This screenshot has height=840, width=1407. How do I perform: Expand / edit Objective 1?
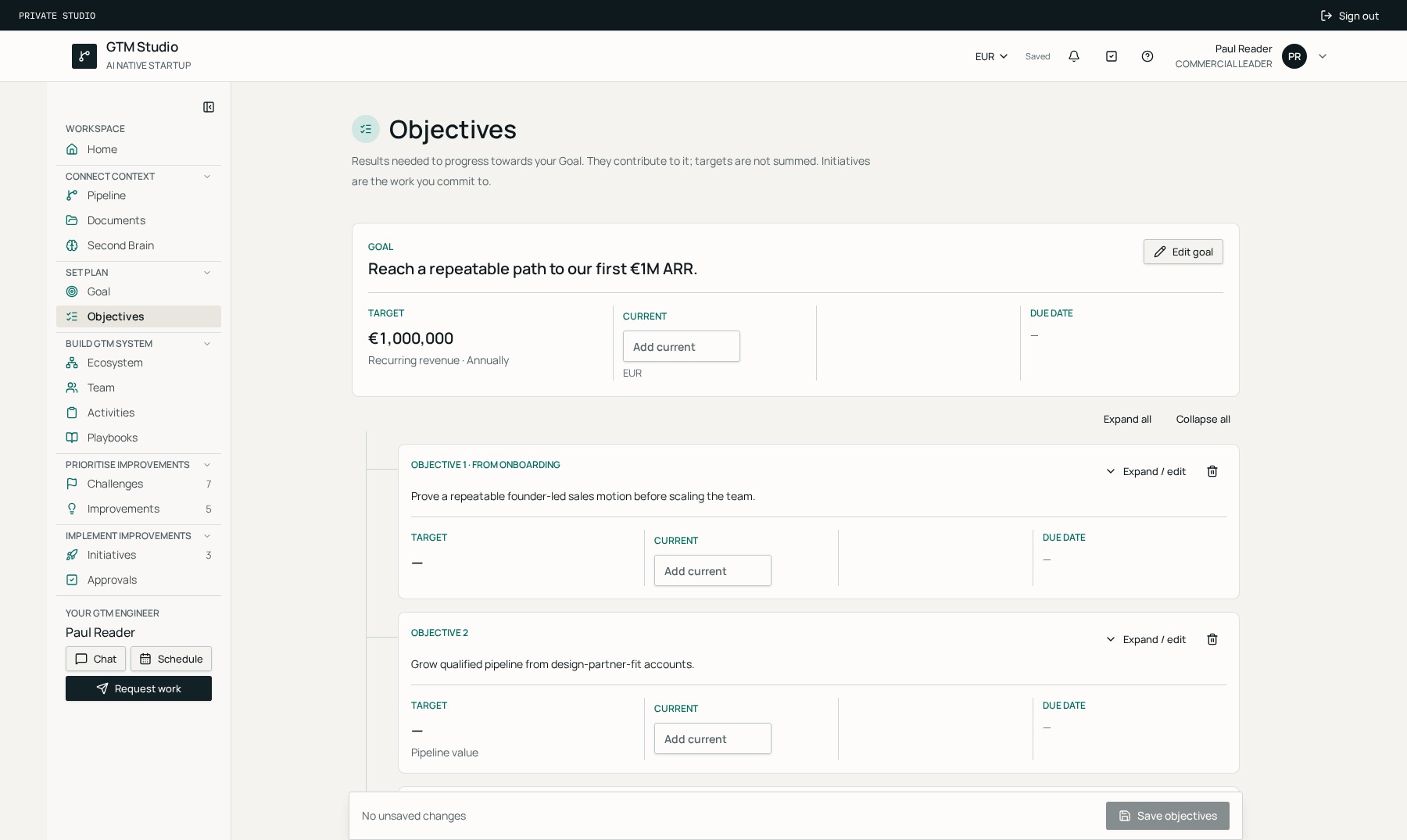click(x=1146, y=471)
